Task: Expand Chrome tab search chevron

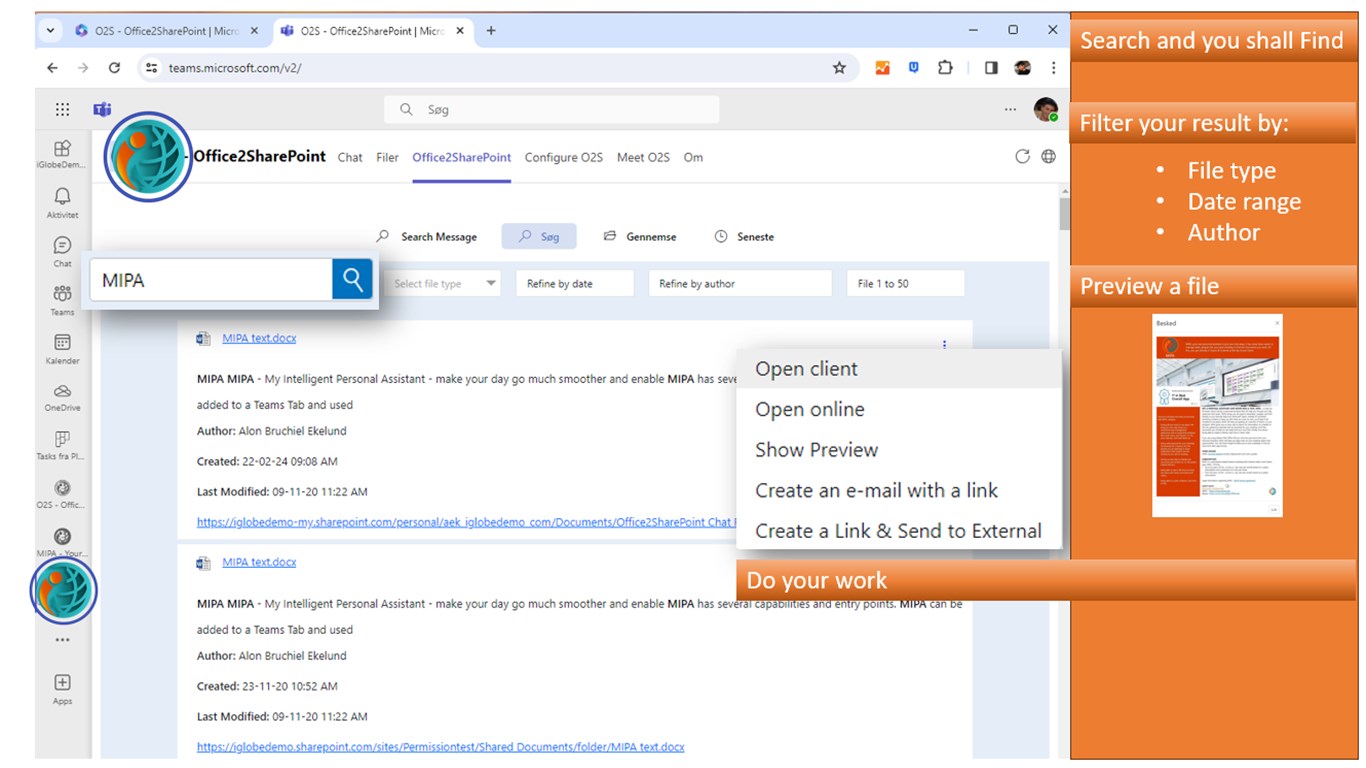Action: point(50,30)
